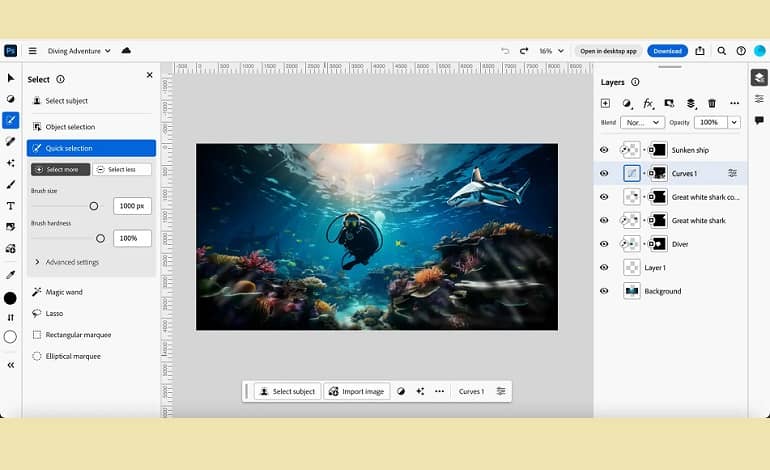Open the contextual bar more options ellipsis
The image size is (770, 470).
pyautogui.click(x=440, y=391)
